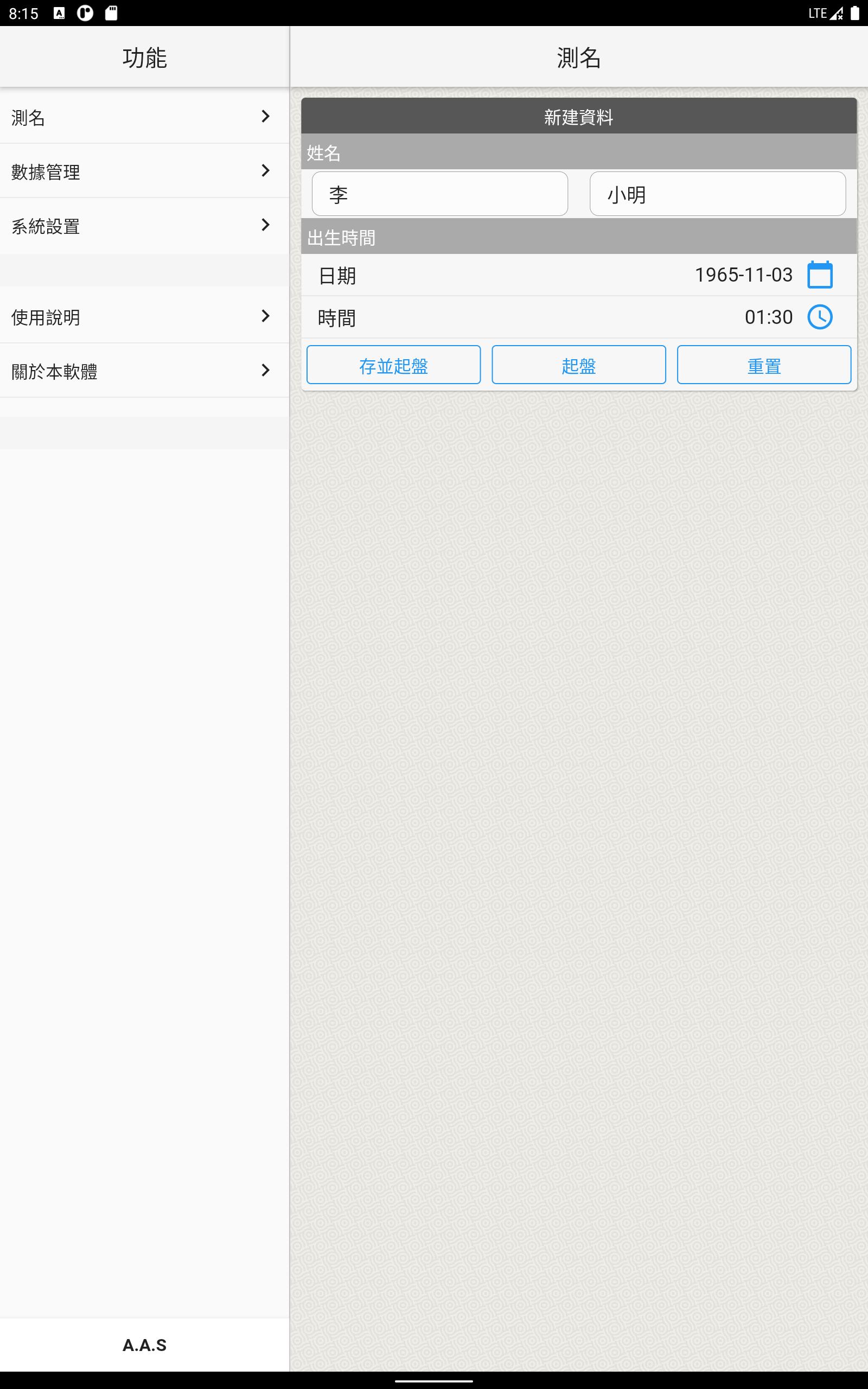Click the 存並起盤 button
868x1389 pixels.
[x=394, y=365]
